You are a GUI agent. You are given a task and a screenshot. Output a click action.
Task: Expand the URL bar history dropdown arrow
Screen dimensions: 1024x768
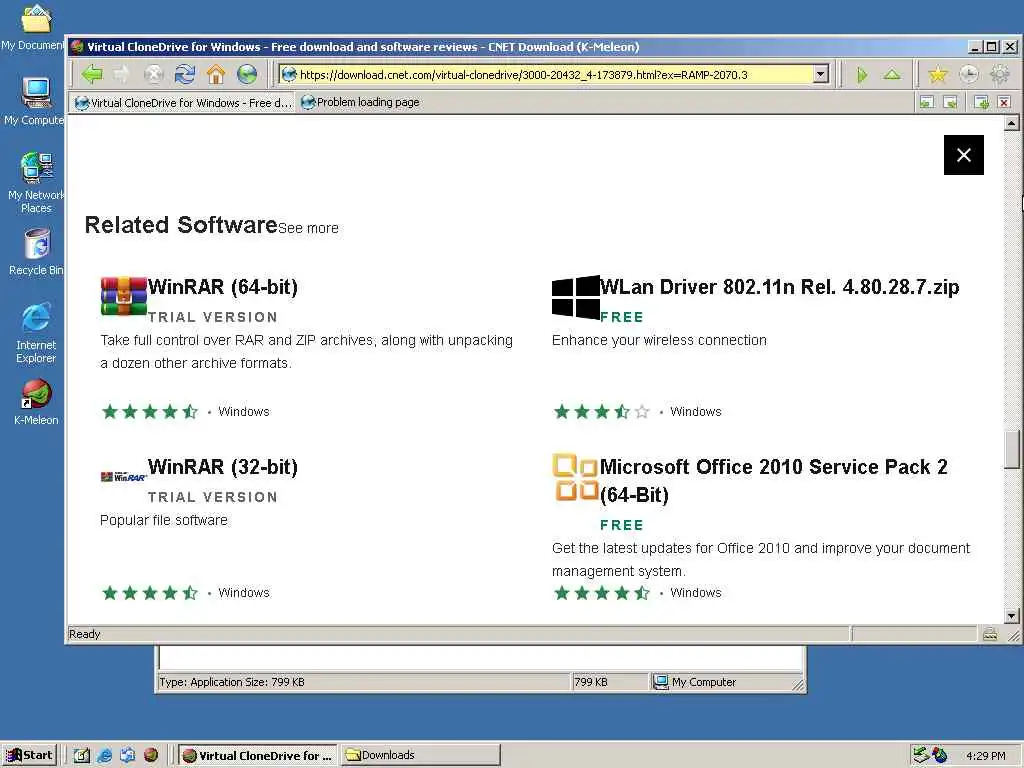(x=821, y=74)
